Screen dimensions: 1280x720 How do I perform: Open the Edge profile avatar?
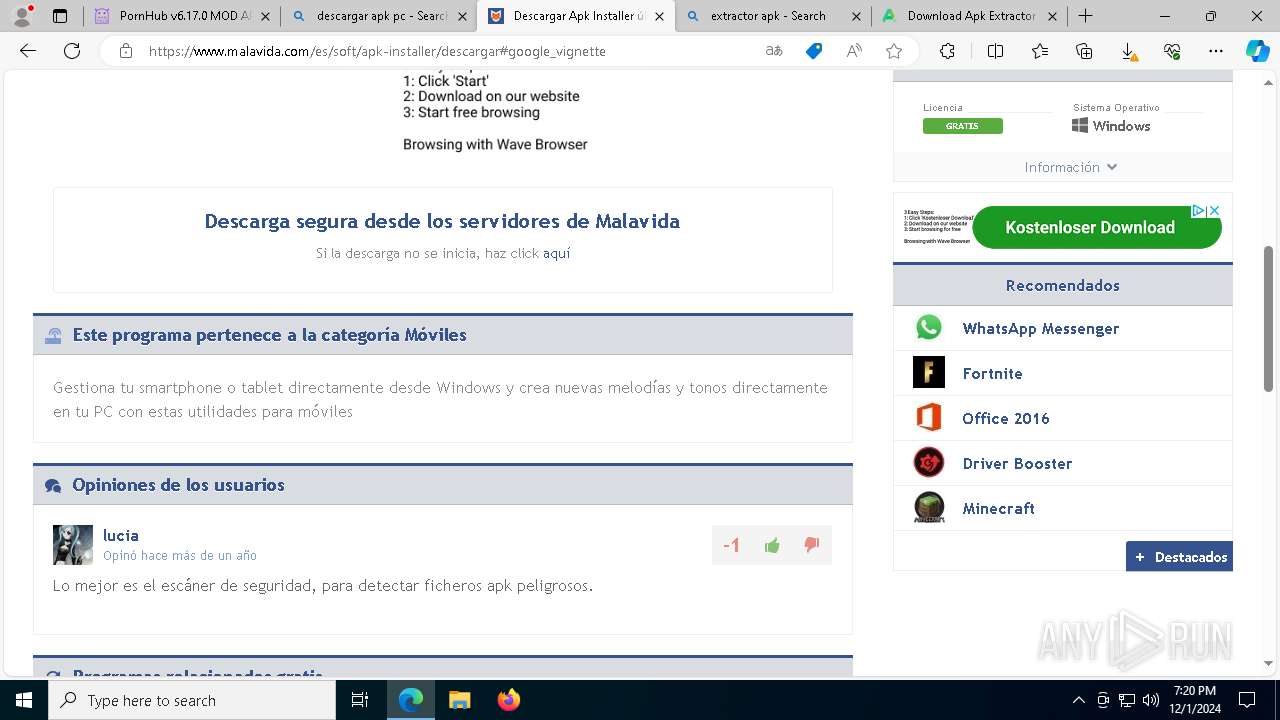pyautogui.click(x=22, y=16)
